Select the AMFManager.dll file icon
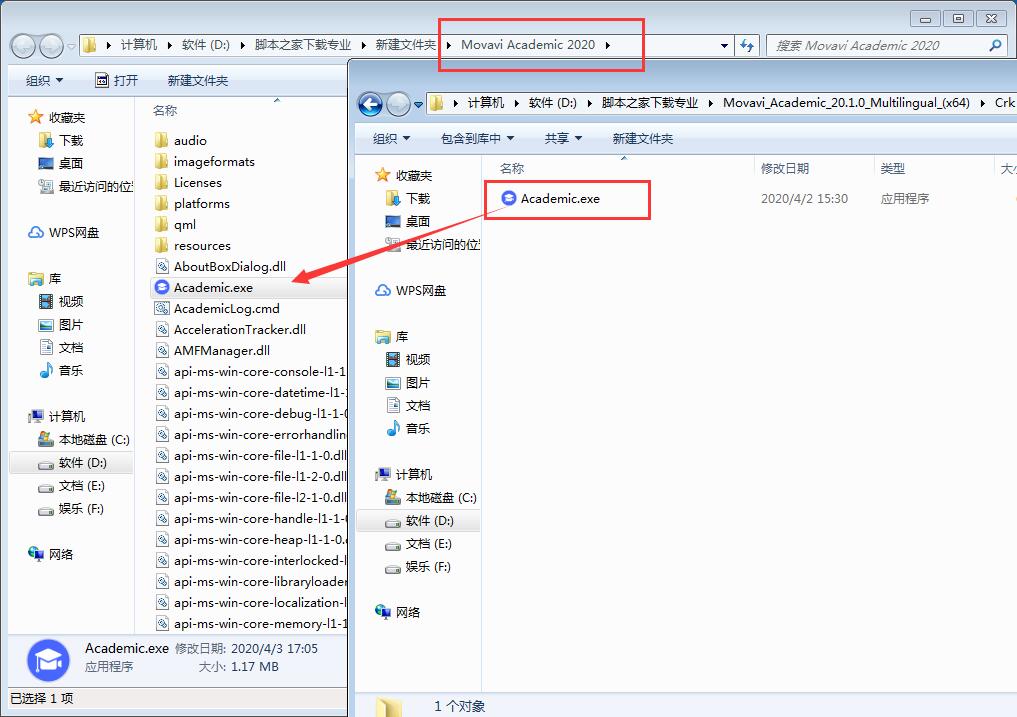 click(162, 350)
